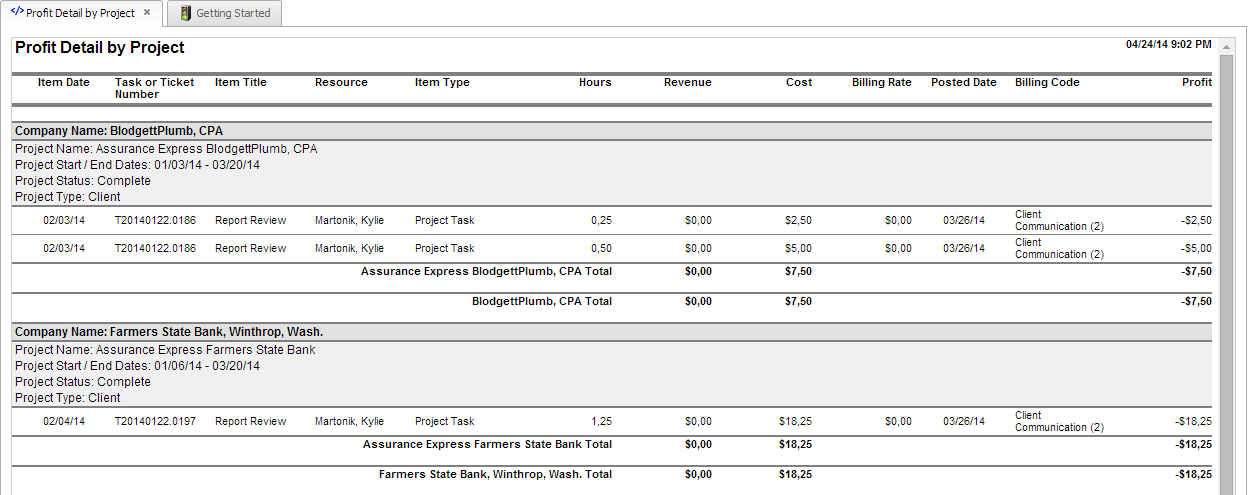
Task: Switch to the Getting Started tab
Action: click(232, 14)
